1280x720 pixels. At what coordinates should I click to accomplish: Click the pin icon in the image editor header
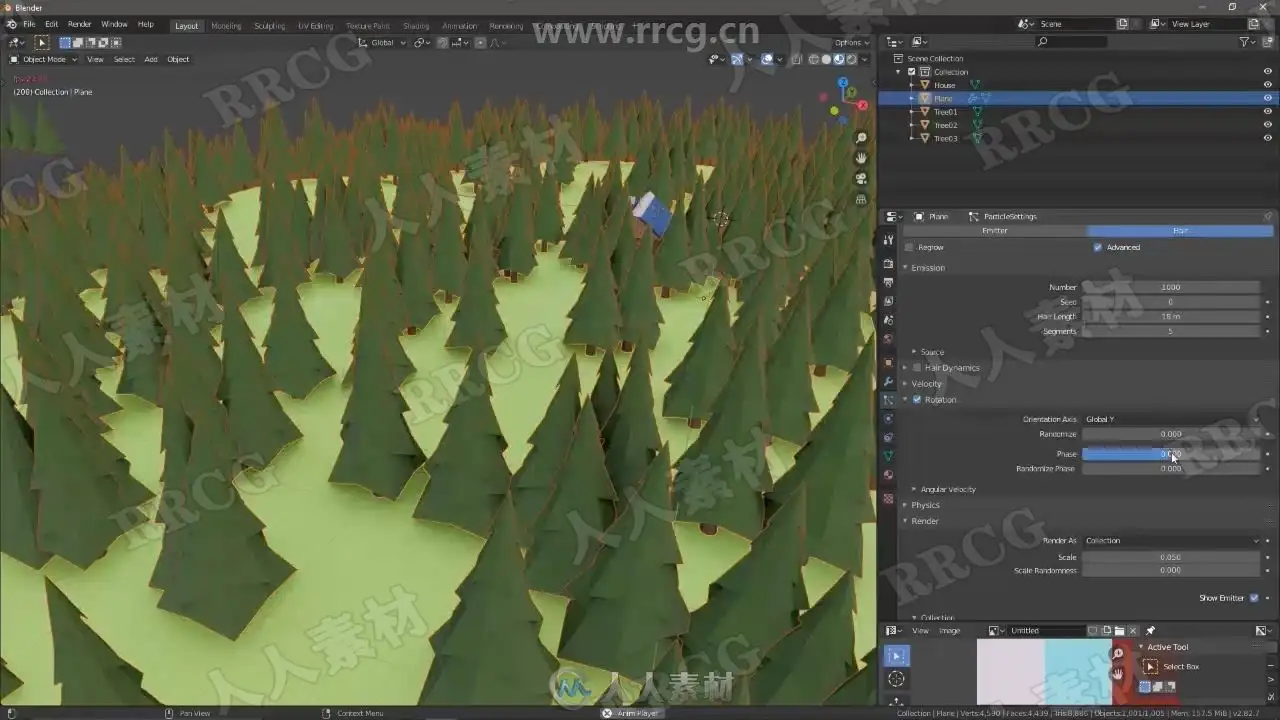(x=1150, y=631)
